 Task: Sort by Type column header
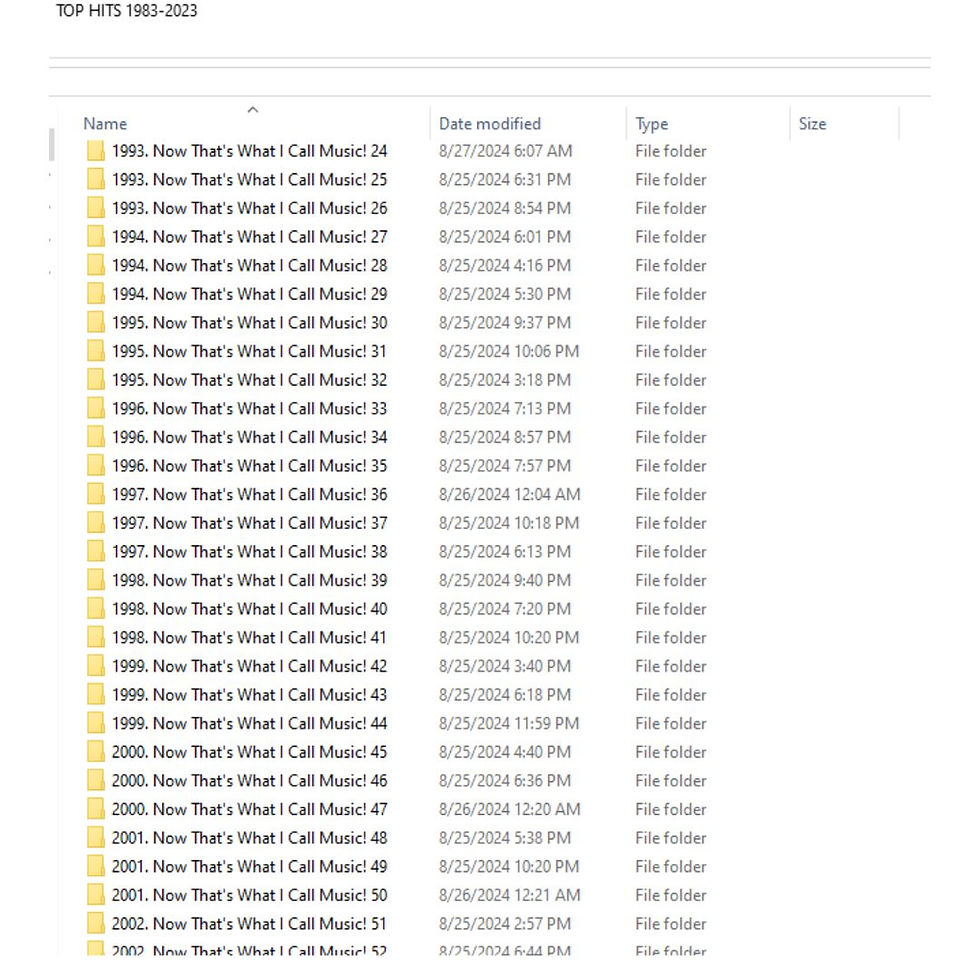click(652, 124)
